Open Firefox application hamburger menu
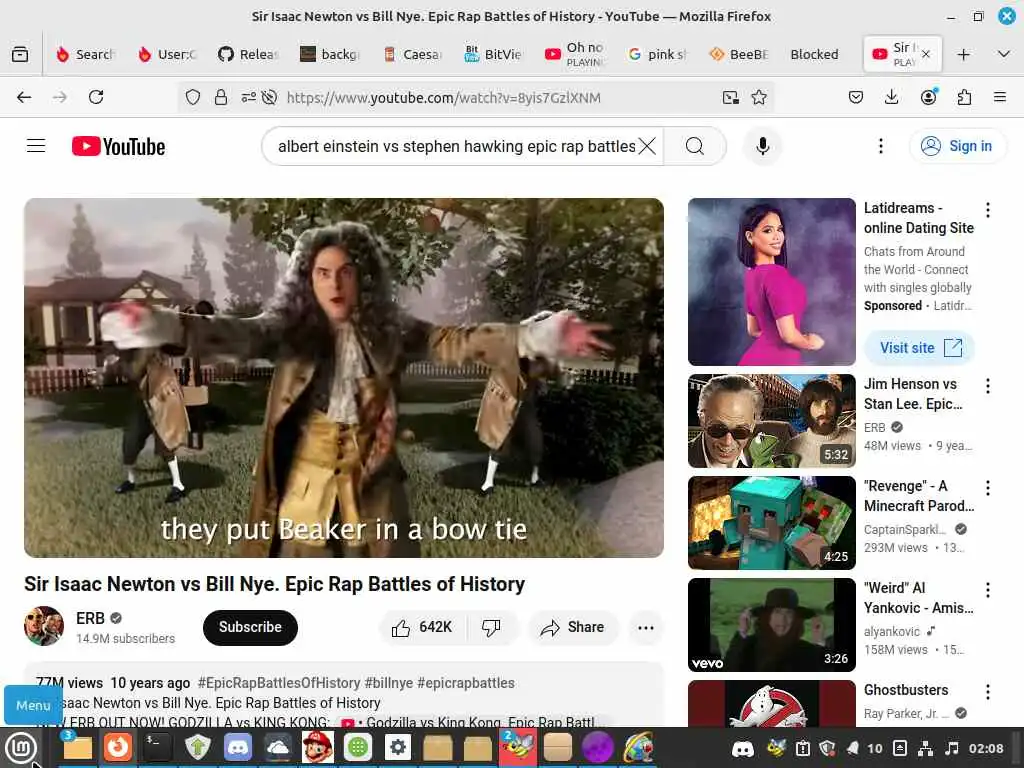The height and width of the screenshot is (768, 1024). [999, 97]
